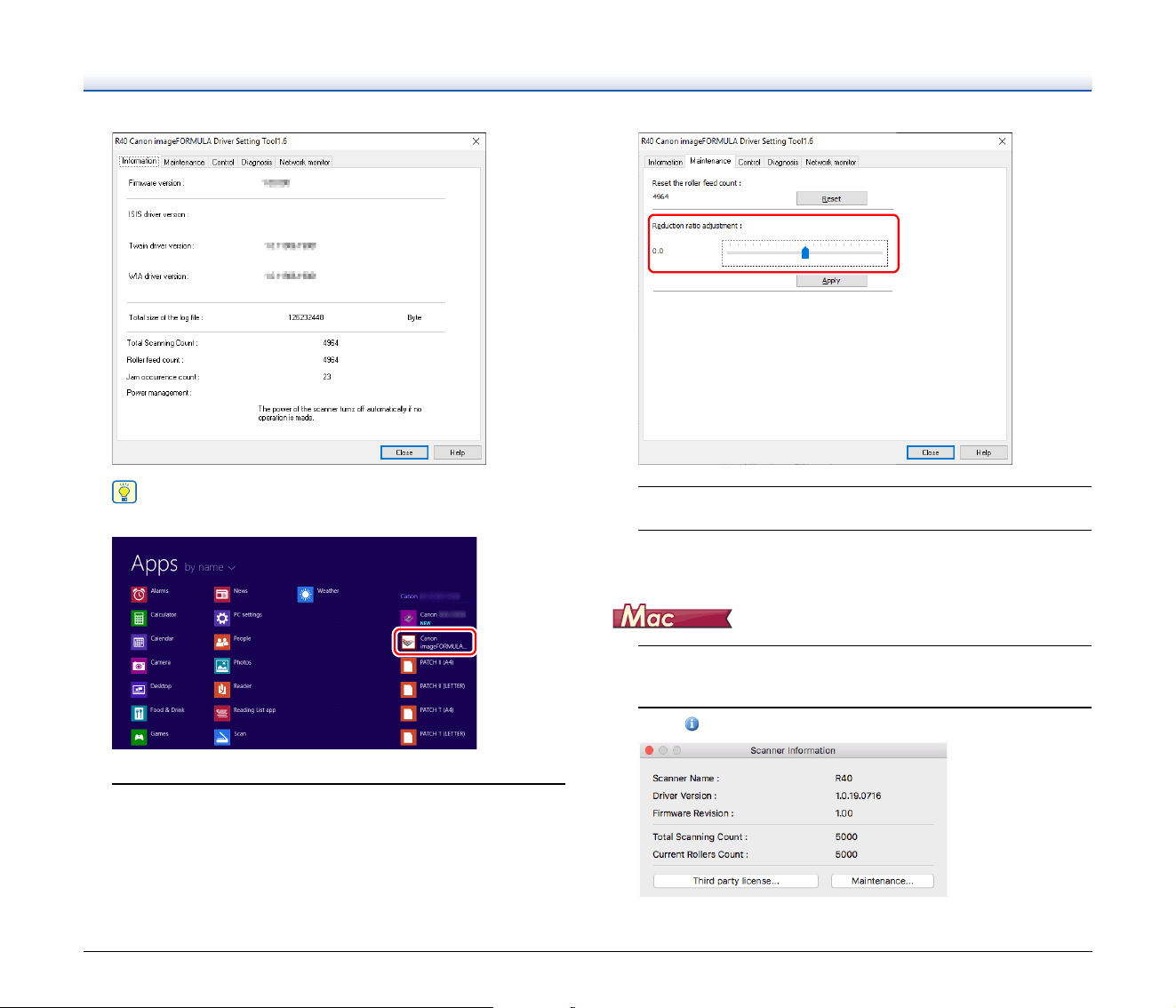
Task: Open the Calculator app tile
Action: [140, 619]
